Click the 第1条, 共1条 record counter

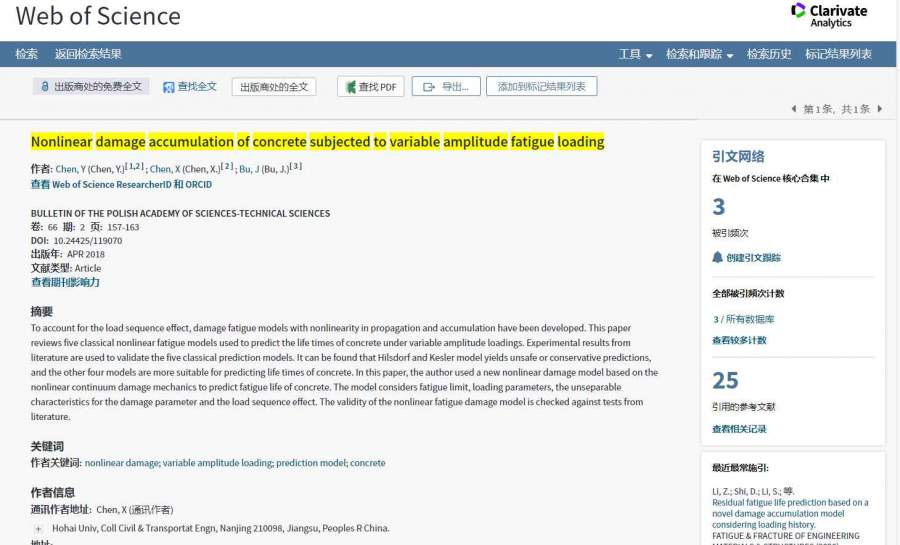[x=836, y=108]
